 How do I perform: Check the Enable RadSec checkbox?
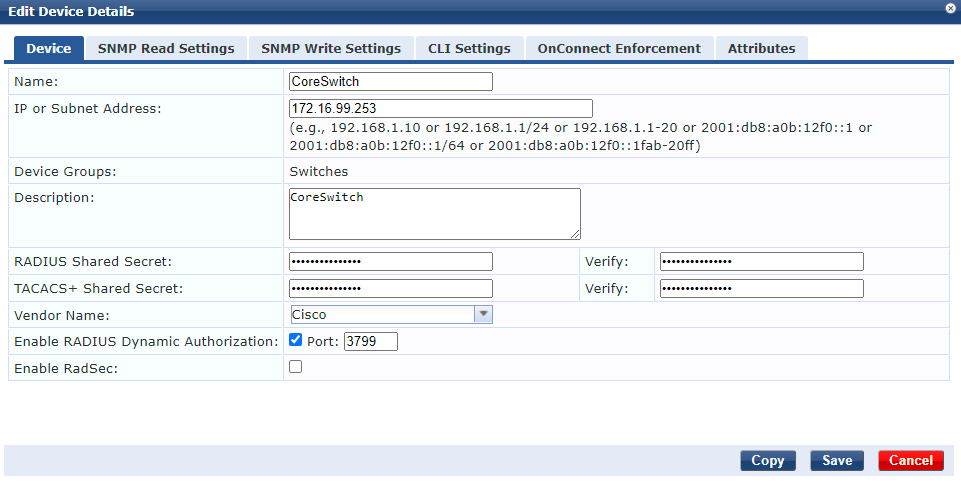(x=295, y=367)
